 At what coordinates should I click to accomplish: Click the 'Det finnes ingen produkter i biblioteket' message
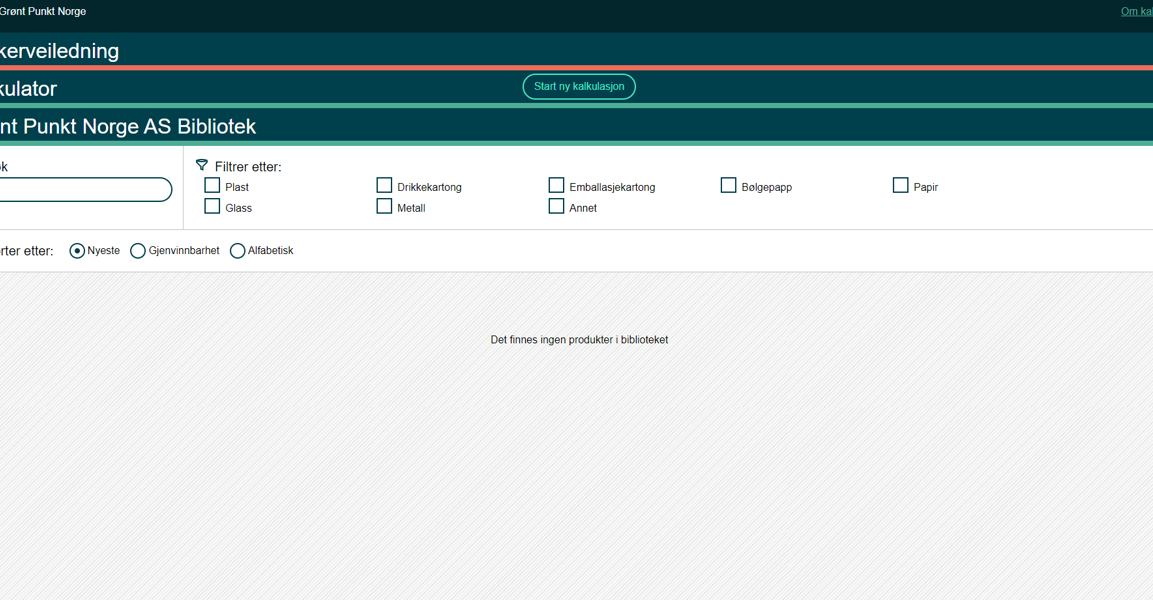(579, 340)
